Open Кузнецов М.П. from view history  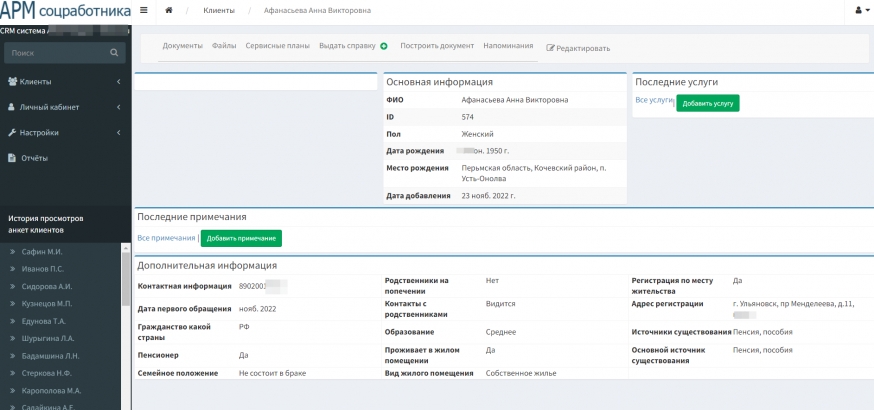[47, 304]
